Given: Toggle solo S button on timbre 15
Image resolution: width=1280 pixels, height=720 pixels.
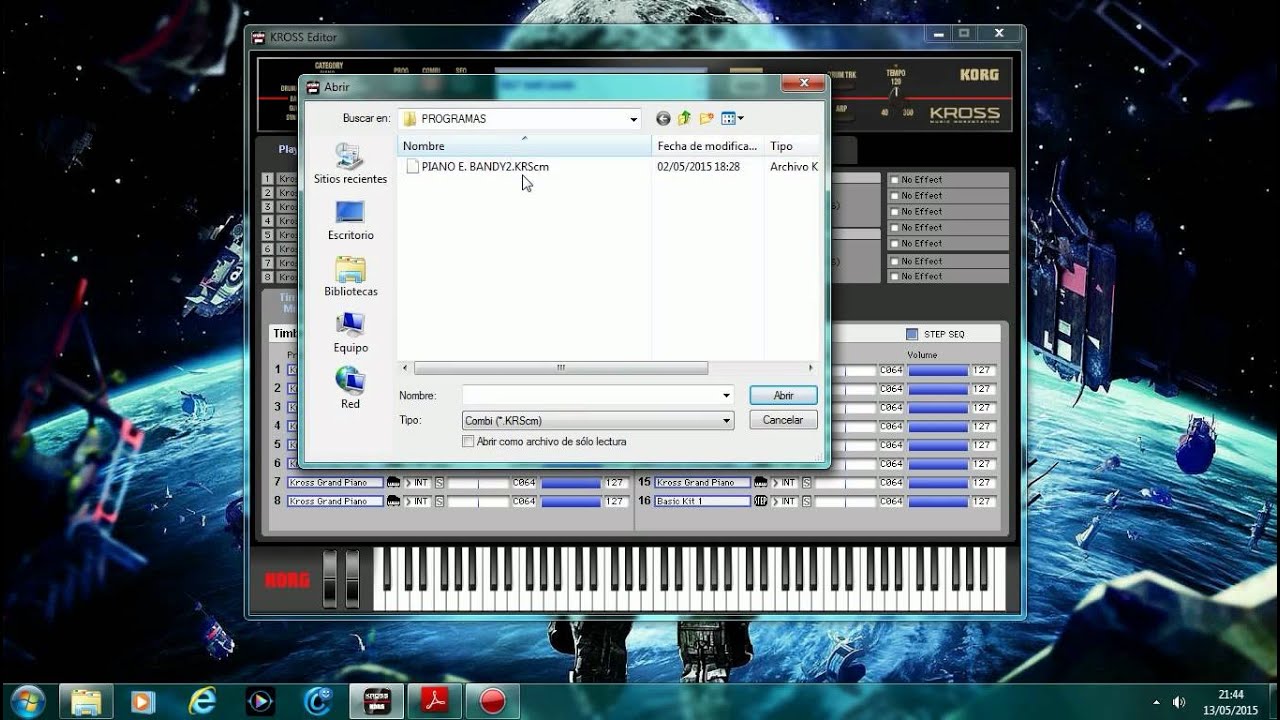Looking at the screenshot, I should (x=807, y=483).
